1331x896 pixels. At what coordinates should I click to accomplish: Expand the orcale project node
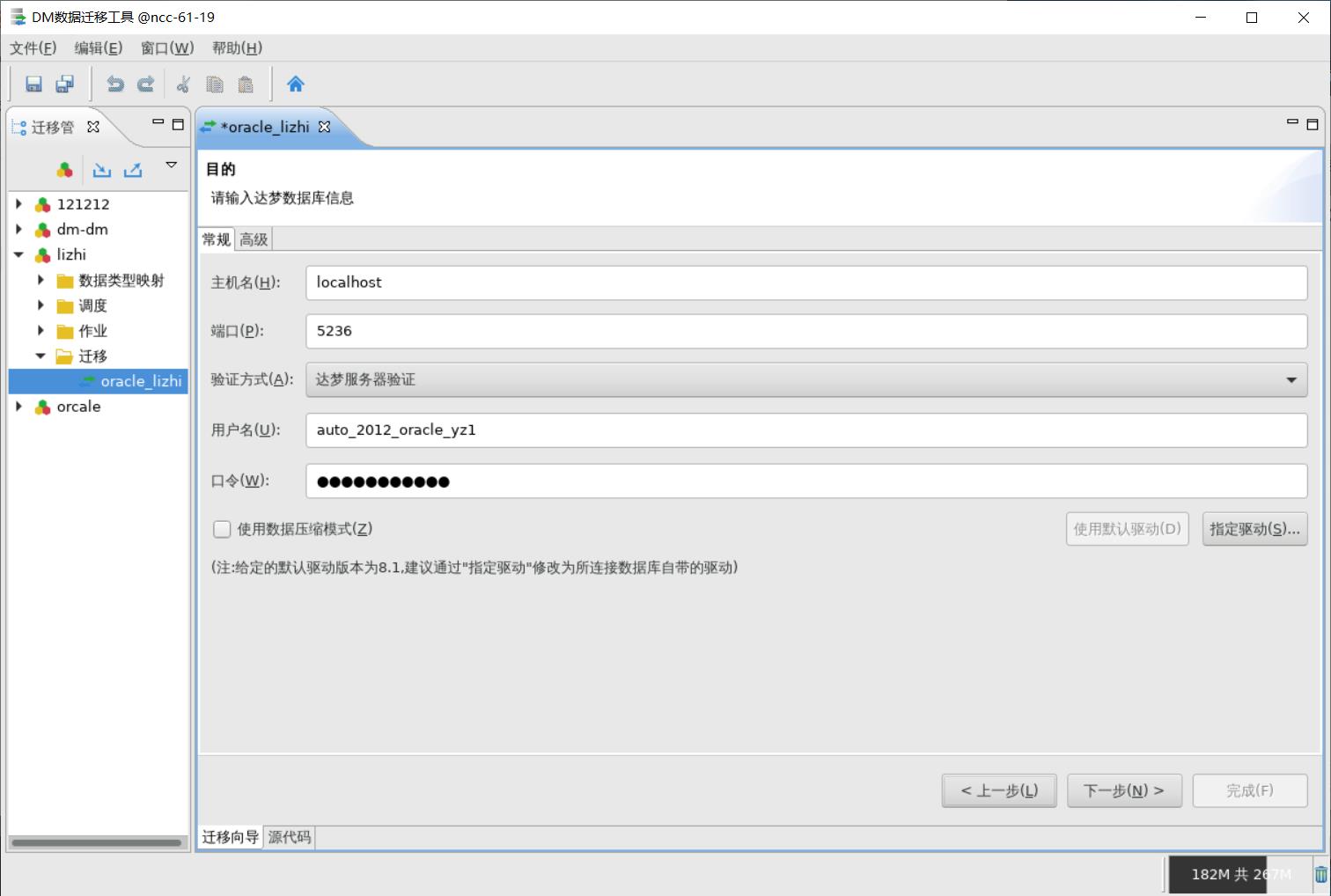click(x=18, y=407)
